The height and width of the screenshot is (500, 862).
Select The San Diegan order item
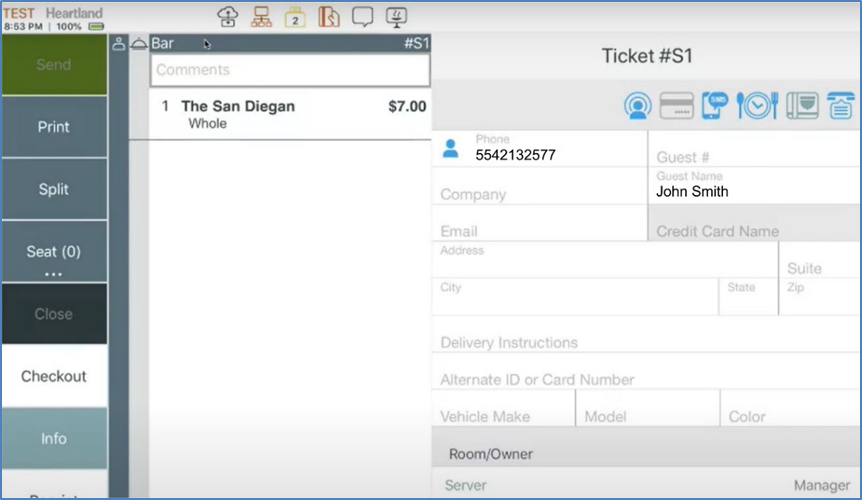[x=290, y=114]
